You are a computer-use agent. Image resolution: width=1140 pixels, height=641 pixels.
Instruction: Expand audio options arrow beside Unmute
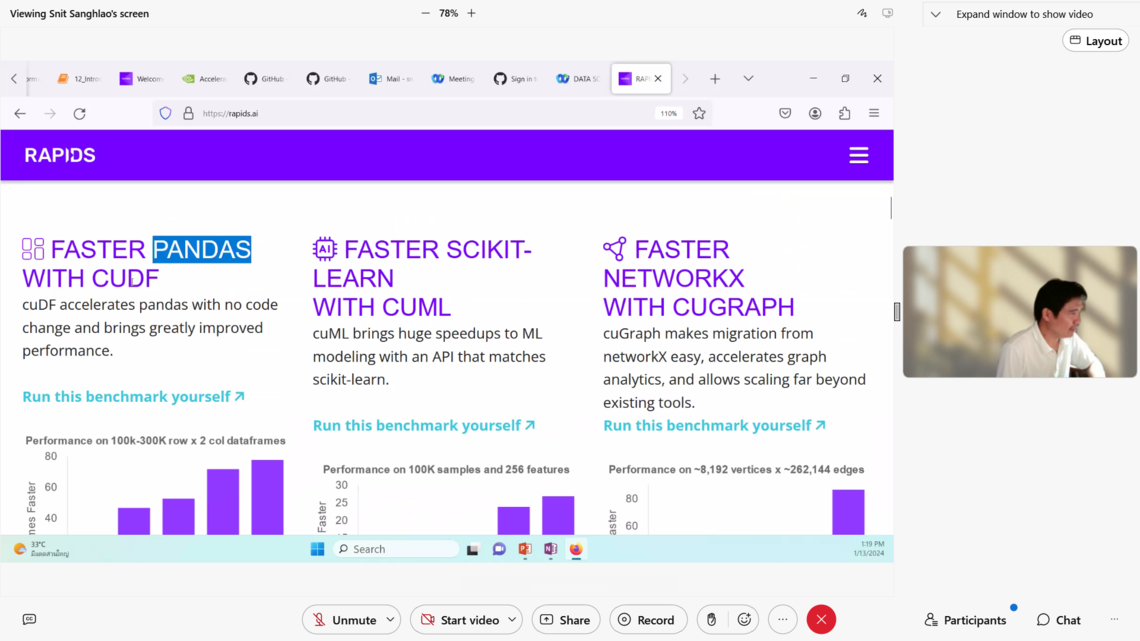[x=390, y=620]
